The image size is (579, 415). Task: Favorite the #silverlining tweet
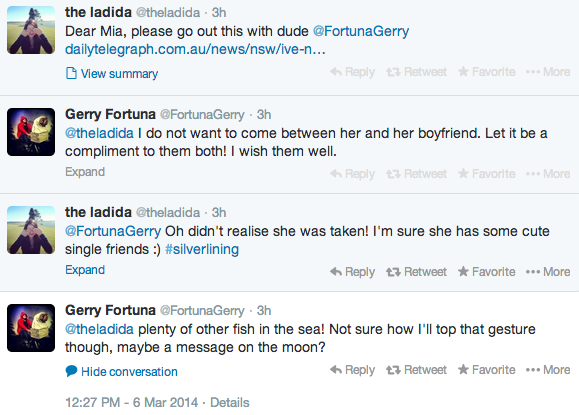487,272
